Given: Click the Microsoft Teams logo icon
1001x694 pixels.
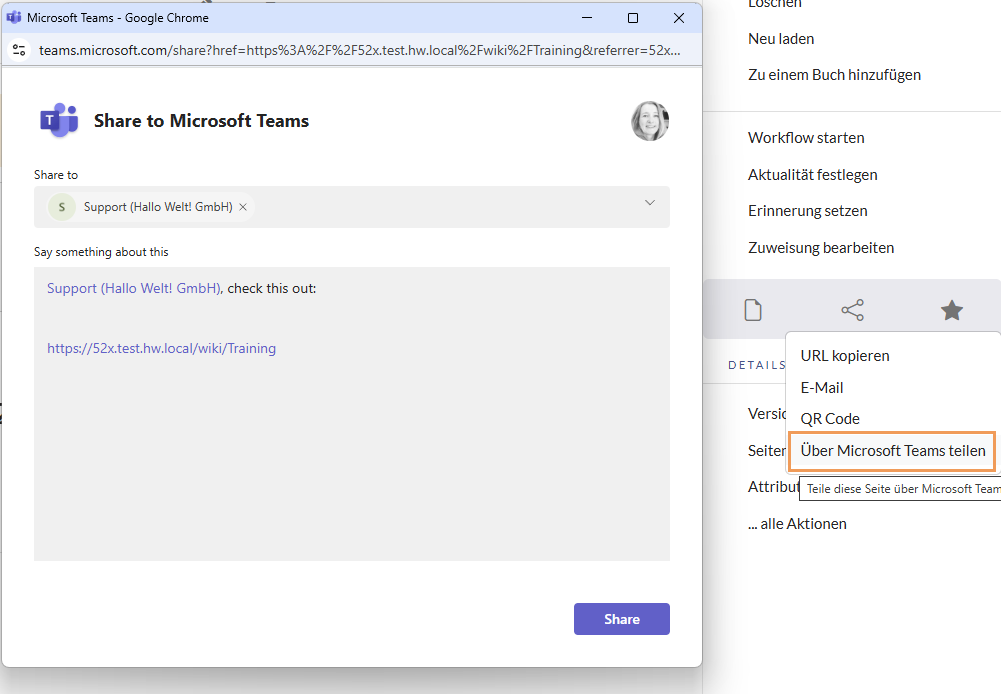Looking at the screenshot, I should coord(59,120).
